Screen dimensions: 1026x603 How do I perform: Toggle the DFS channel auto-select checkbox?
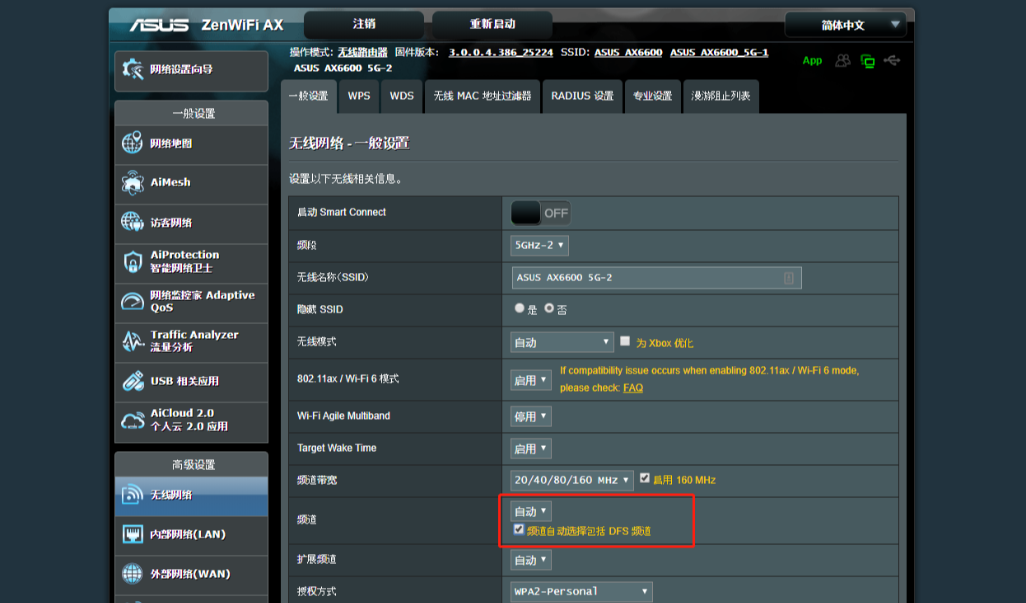[519, 530]
